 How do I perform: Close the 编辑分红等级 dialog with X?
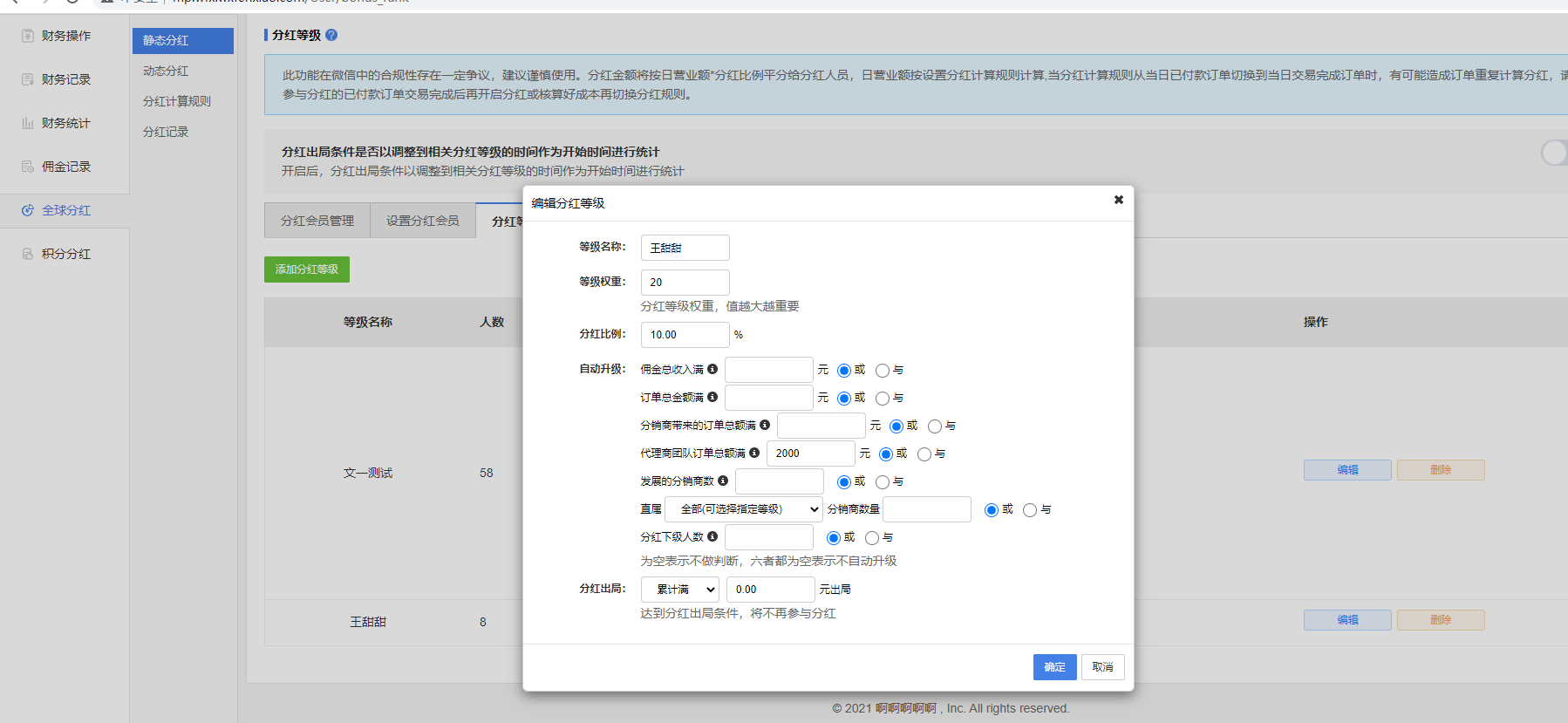[1118, 200]
